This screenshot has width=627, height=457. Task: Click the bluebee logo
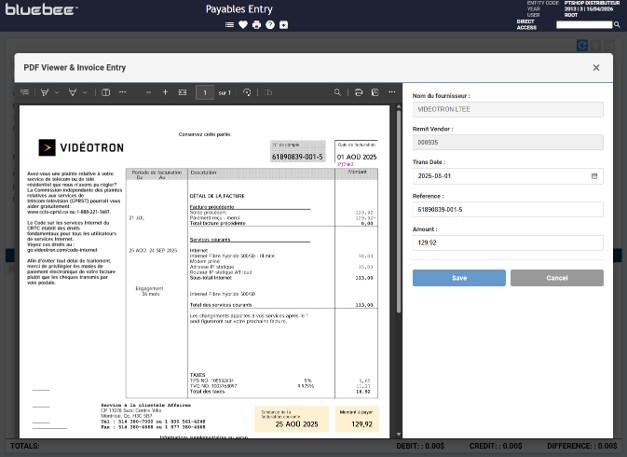pos(40,10)
